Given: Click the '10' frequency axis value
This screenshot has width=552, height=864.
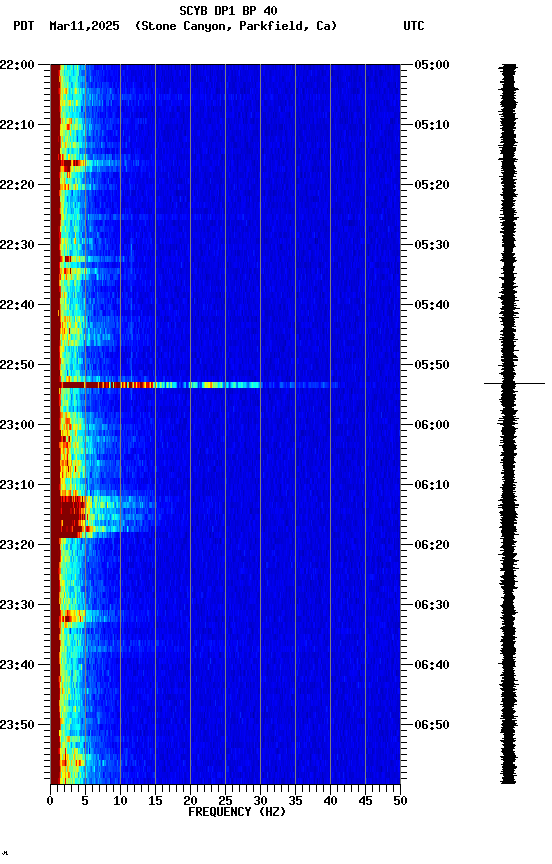Looking at the screenshot, I should tap(120, 801).
